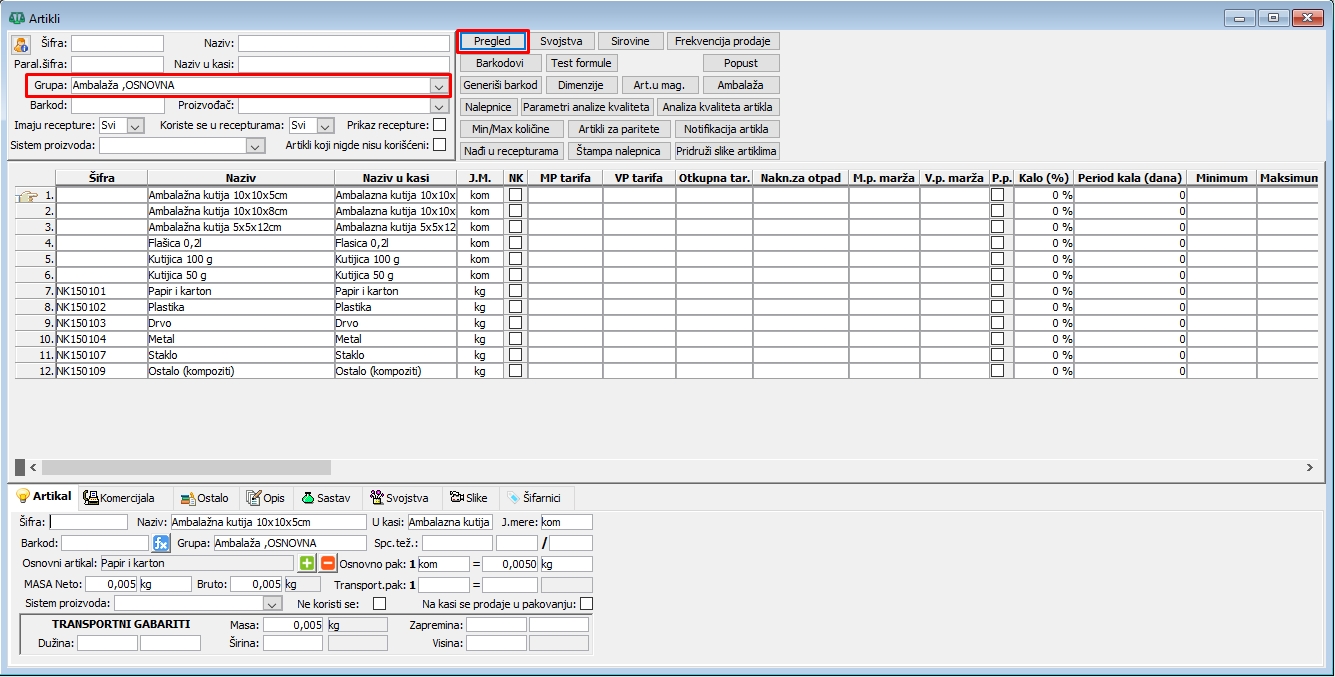This screenshot has width=1335, height=677.
Task: Click the green plus icon for Osnovni artikal
Action: (x=308, y=563)
